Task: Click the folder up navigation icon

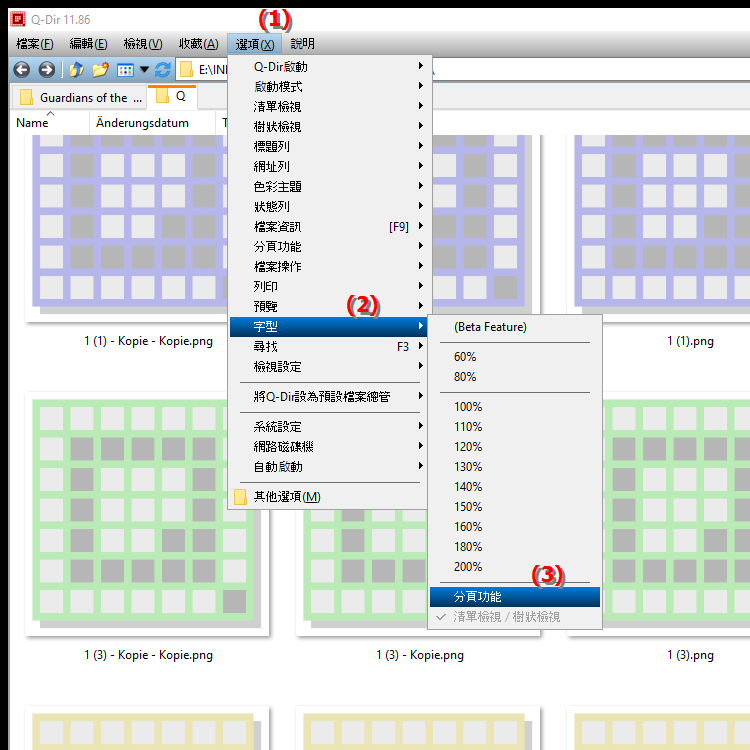Action: 77,70
